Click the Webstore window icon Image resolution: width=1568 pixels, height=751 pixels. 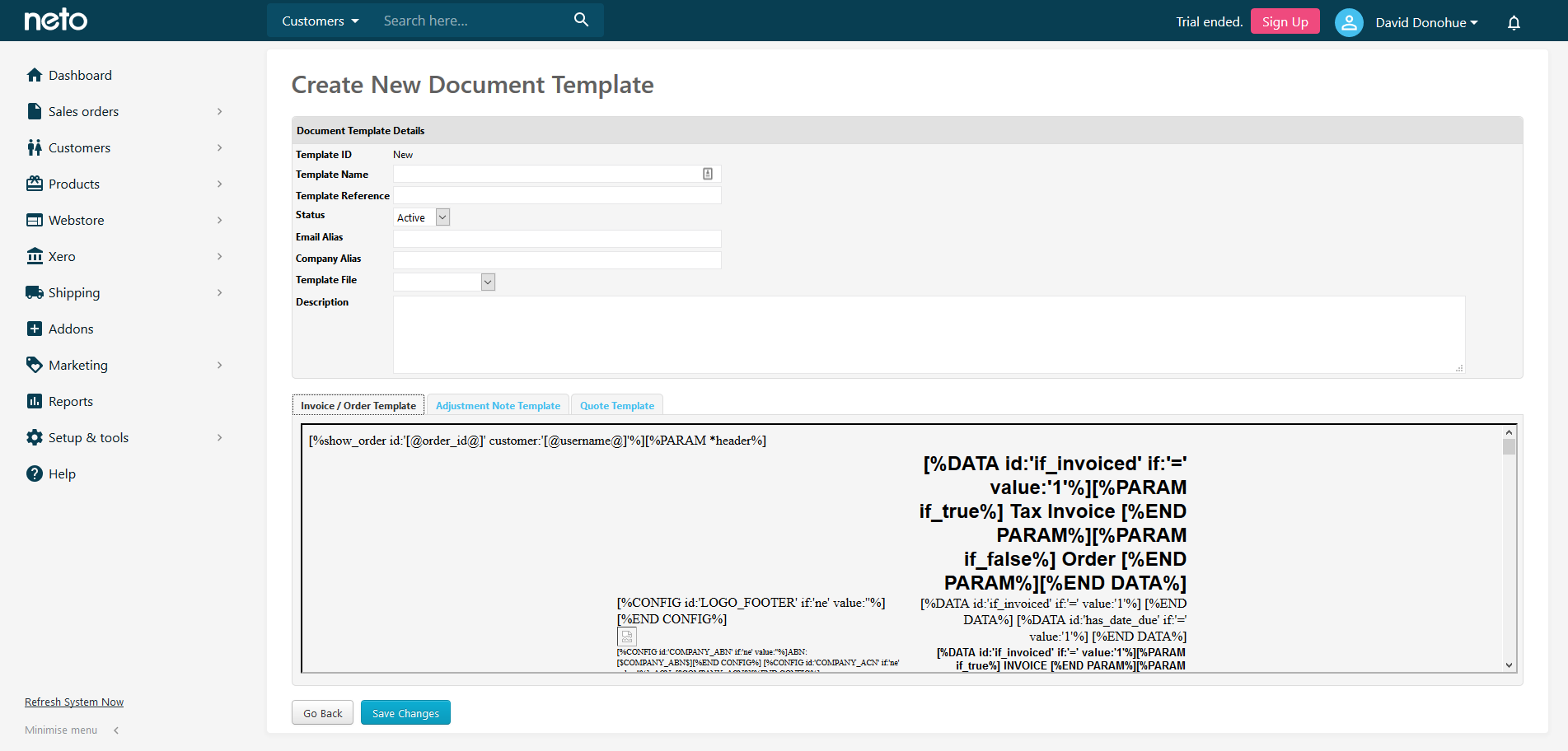tap(35, 220)
